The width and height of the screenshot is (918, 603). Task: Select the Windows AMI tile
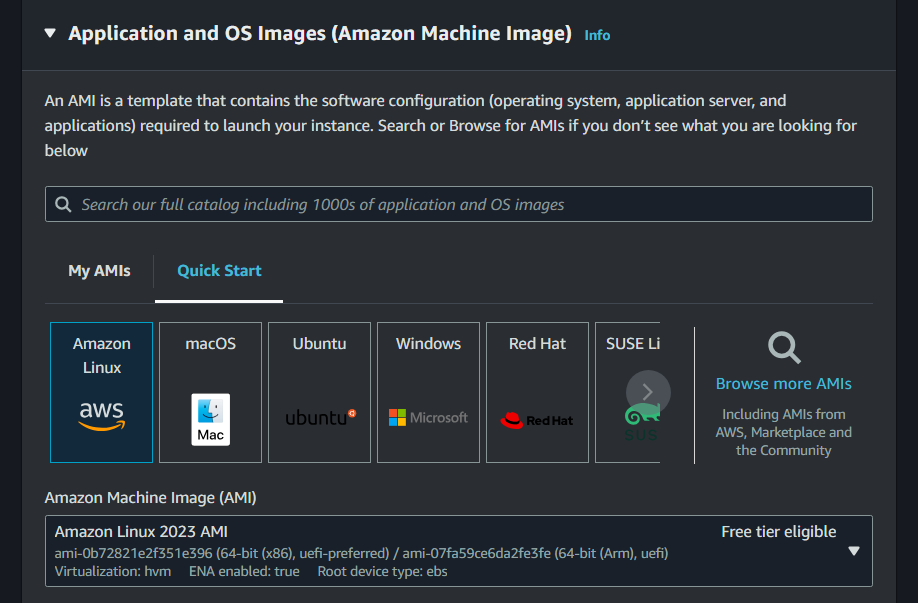[x=428, y=392]
